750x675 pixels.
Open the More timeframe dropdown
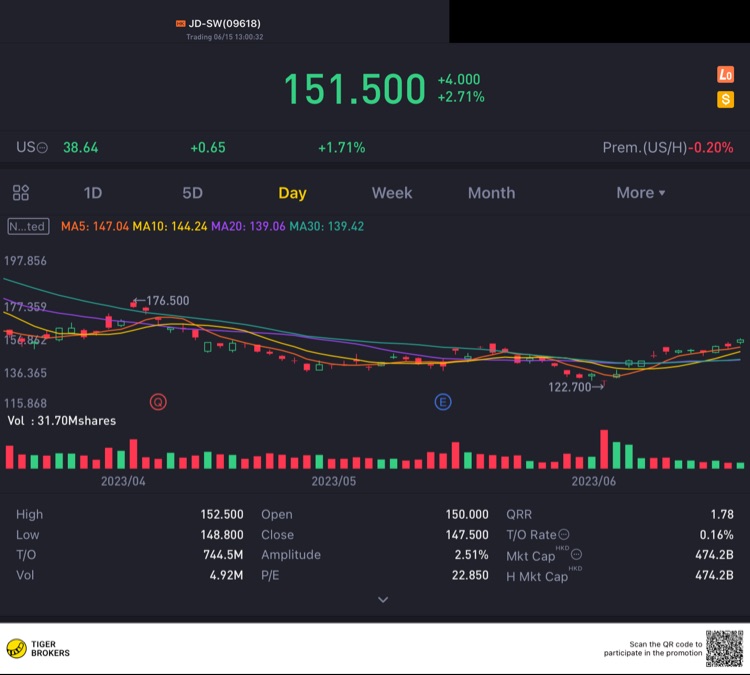point(640,193)
